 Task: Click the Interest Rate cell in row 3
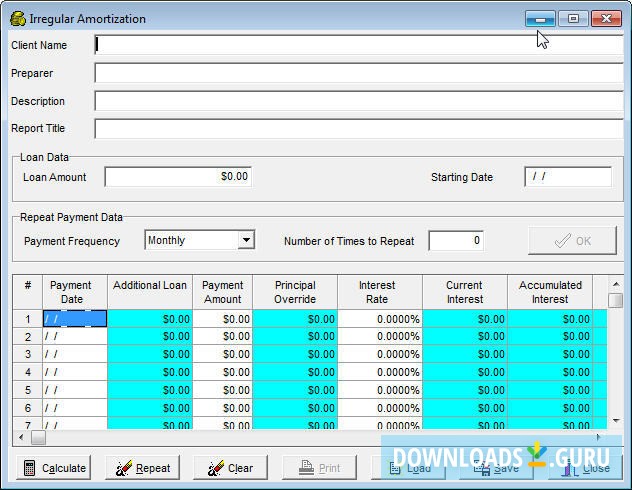[x=380, y=354]
